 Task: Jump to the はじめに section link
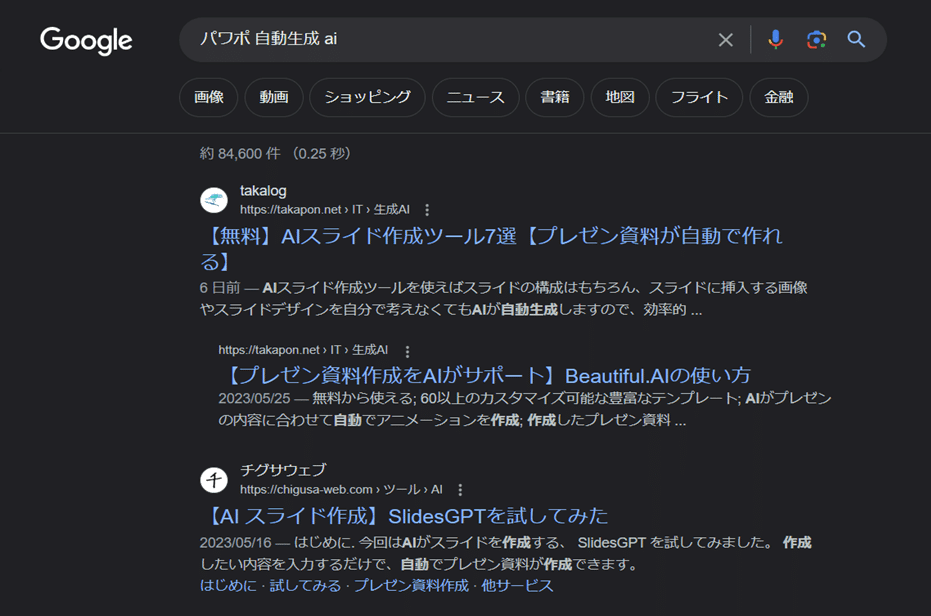pos(229,586)
